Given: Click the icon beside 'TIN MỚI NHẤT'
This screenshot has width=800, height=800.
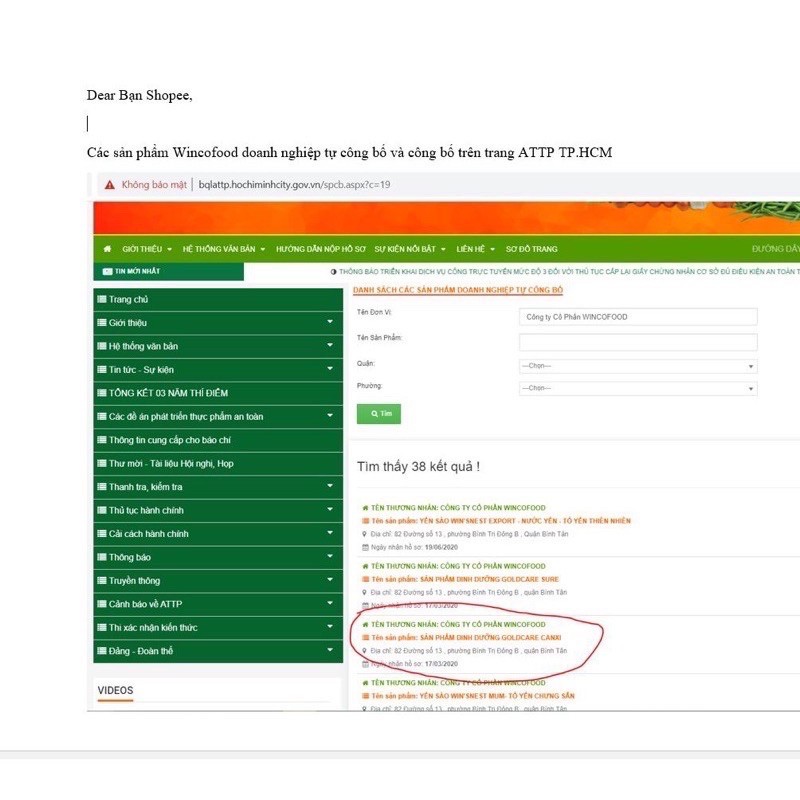Looking at the screenshot, I should pos(107,271).
